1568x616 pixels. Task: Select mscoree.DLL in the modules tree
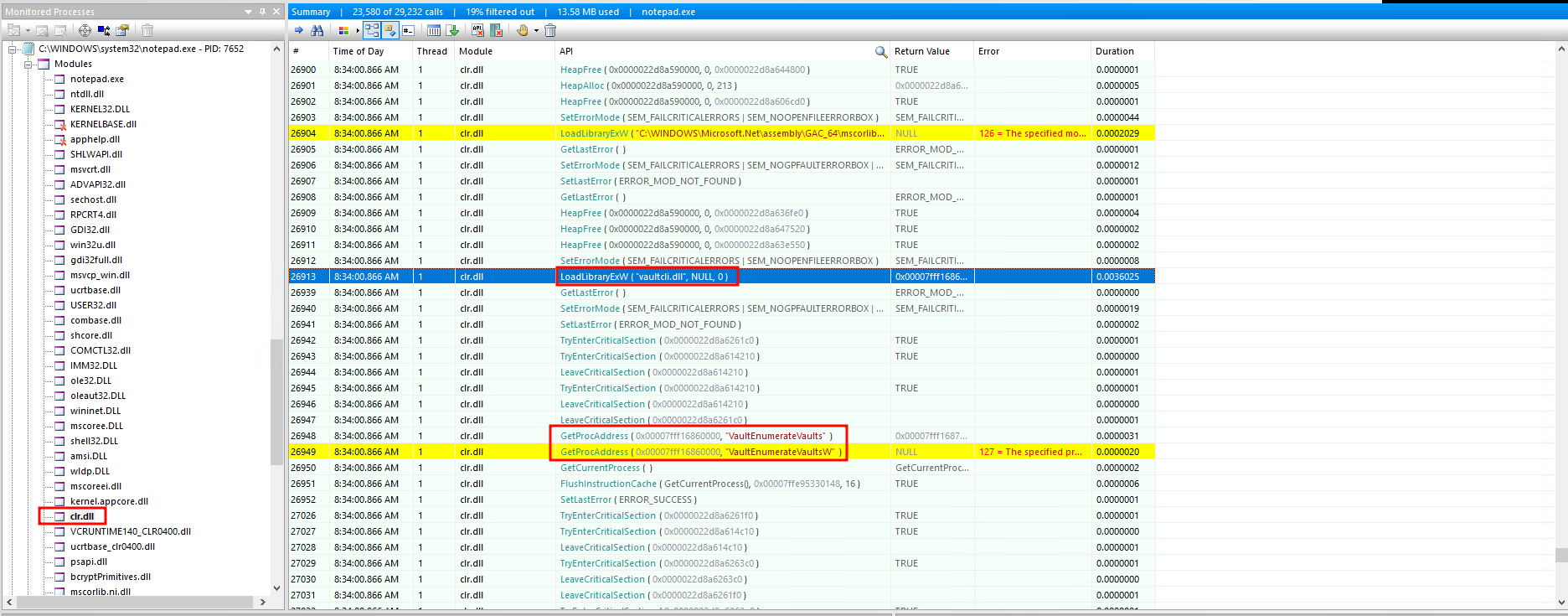pyautogui.click(x=96, y=426)
